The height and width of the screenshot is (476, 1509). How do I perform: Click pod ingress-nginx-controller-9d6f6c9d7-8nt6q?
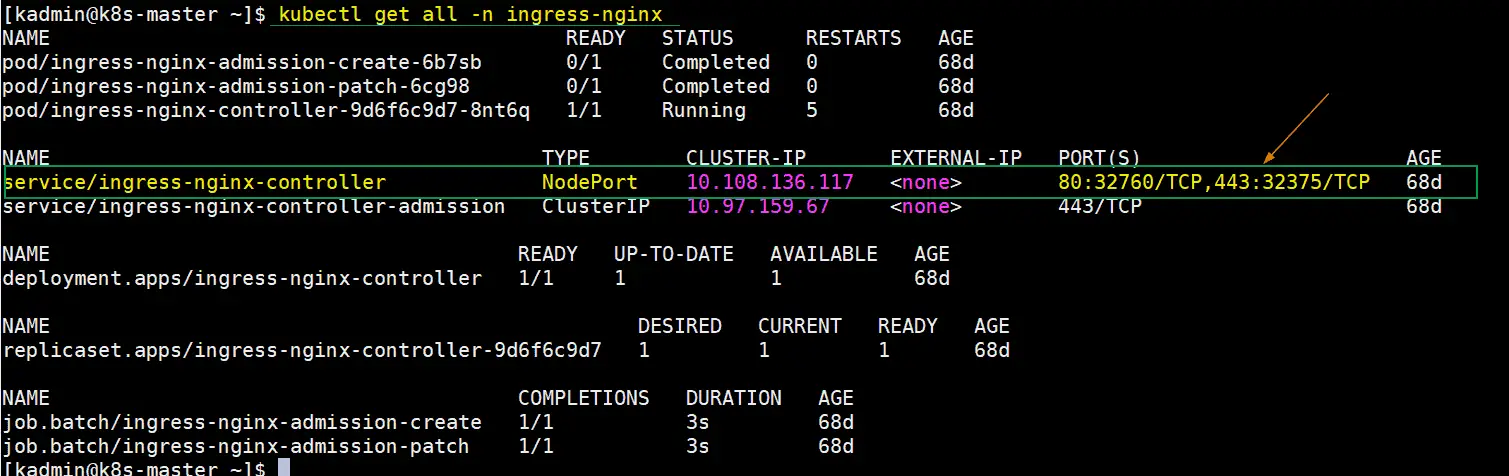coord(266,110)
